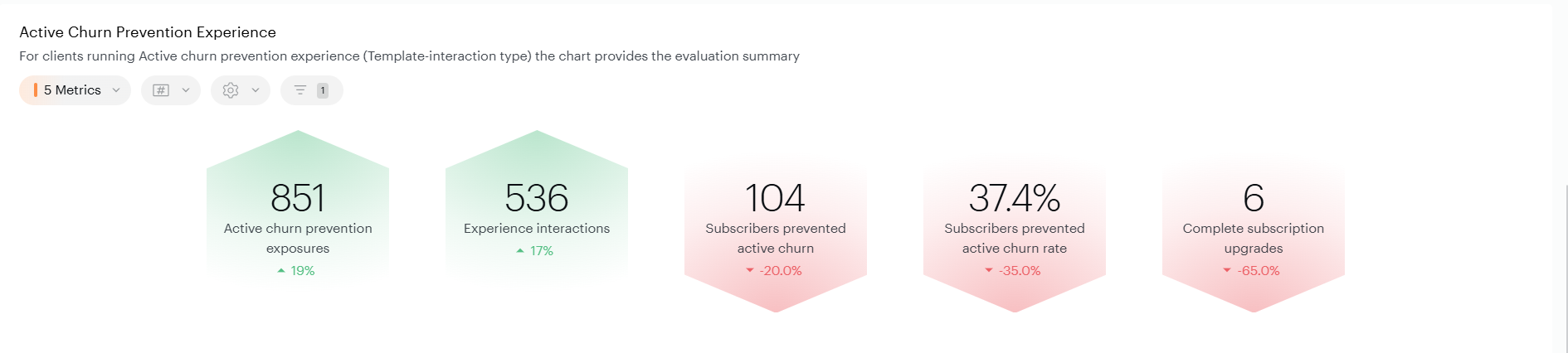
Task: Click the filter lines icon
Action: (300, 89)
